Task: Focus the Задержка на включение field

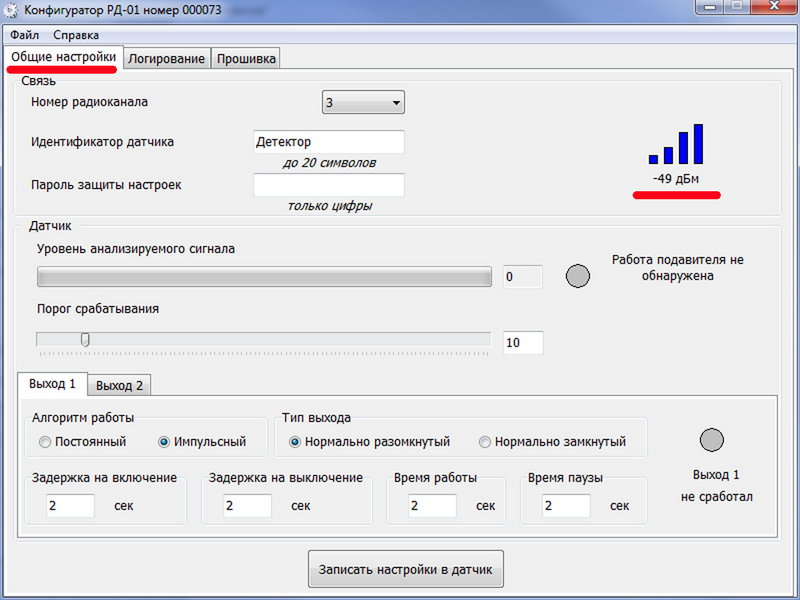Action: pos(70,506)
